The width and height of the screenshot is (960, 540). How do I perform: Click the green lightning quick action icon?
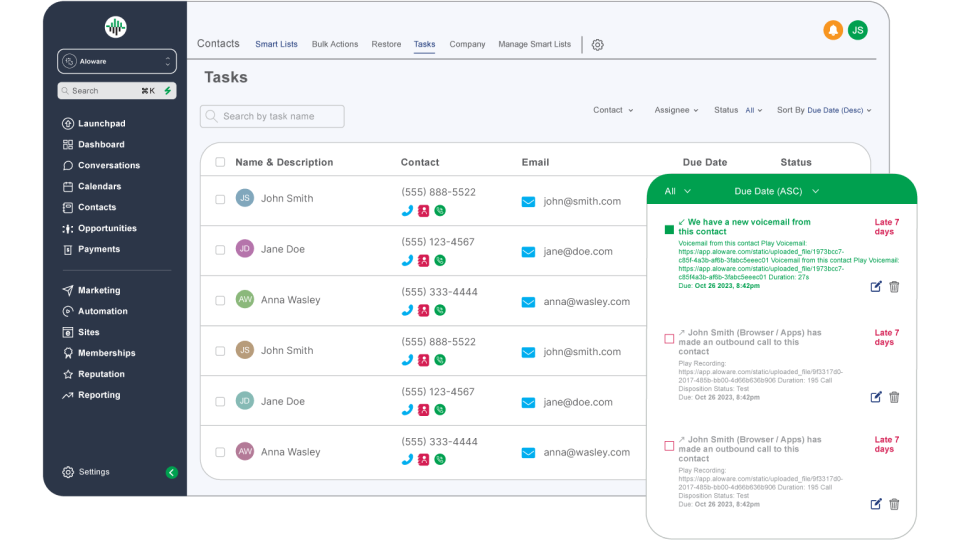[168, 91]
